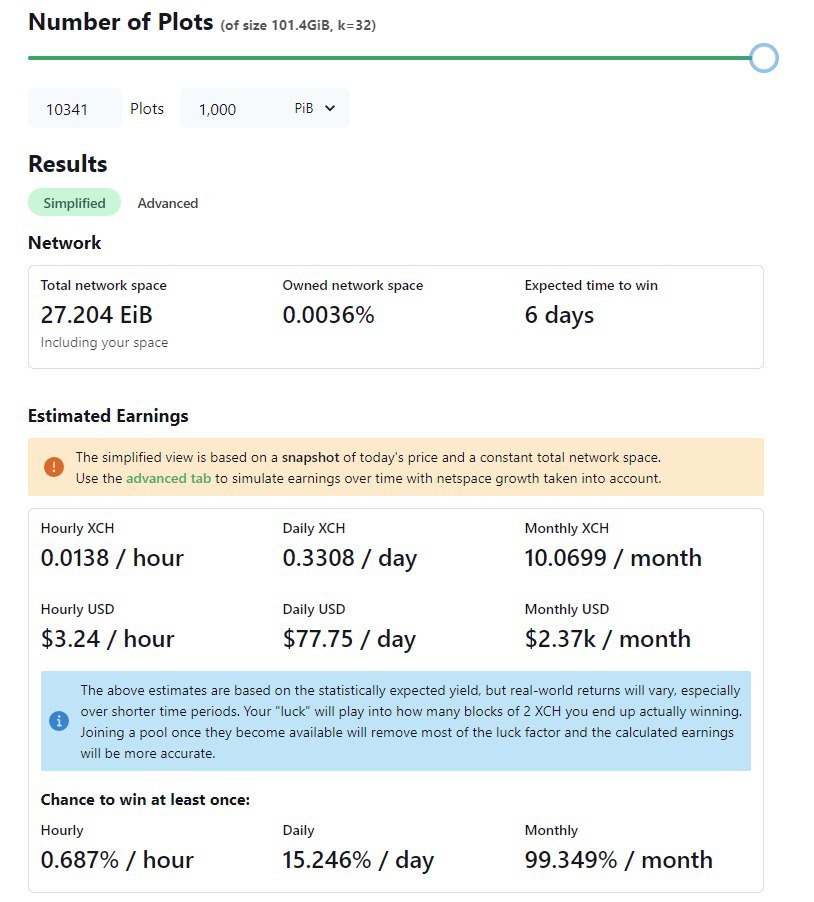Click the Daily chance to win value

point(358,860)
